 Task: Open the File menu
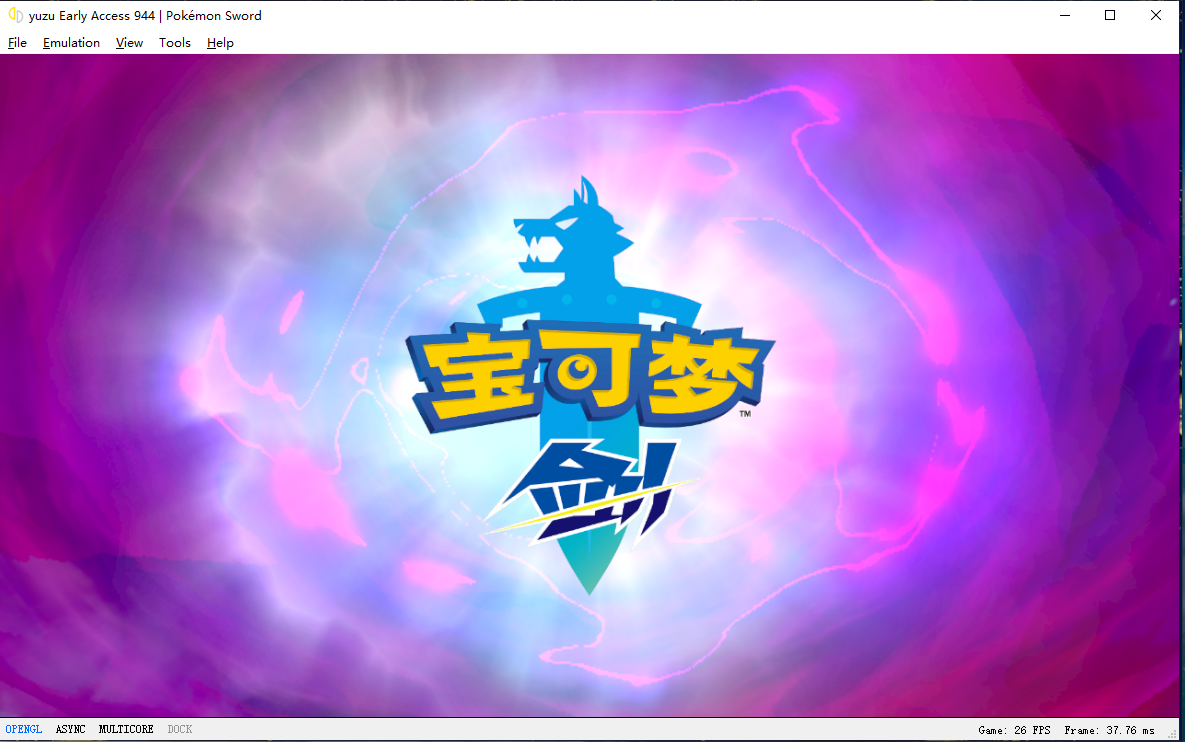coord(17,43)
